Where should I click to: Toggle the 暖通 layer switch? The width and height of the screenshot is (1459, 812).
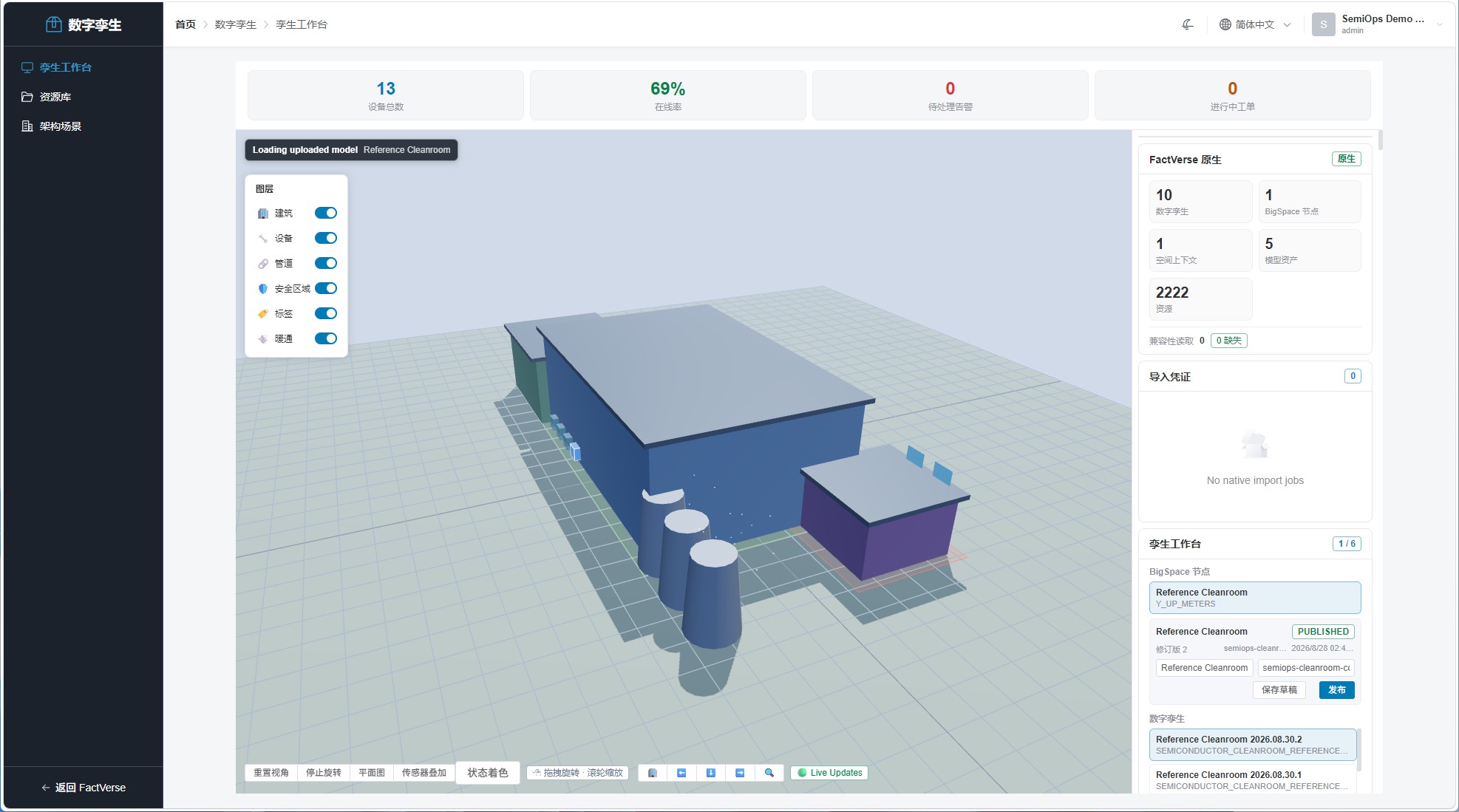point(326,338)
